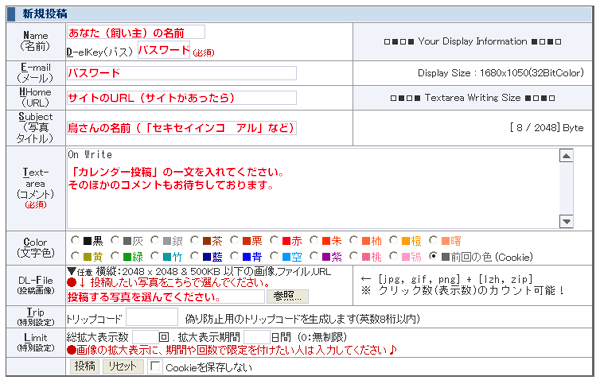Select the 朱 vermilion text color radio
The width and height of the screenshot is (600, 384).
(314, 240)
